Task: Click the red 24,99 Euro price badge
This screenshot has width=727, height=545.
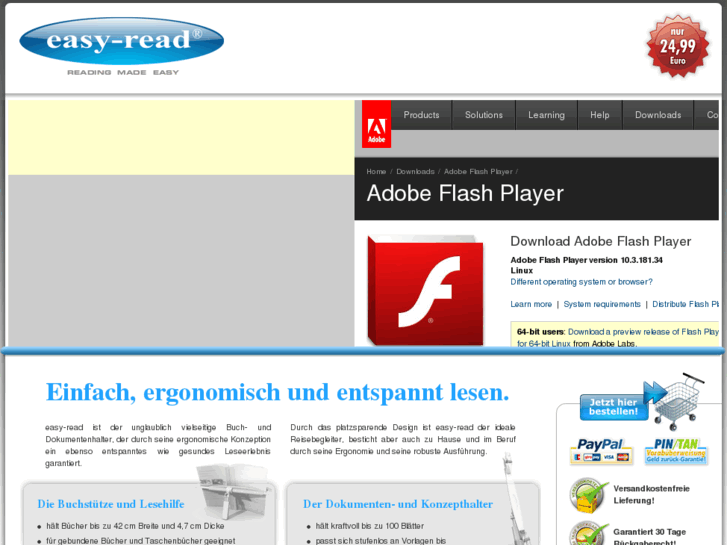Action: [x=677, y=46]
